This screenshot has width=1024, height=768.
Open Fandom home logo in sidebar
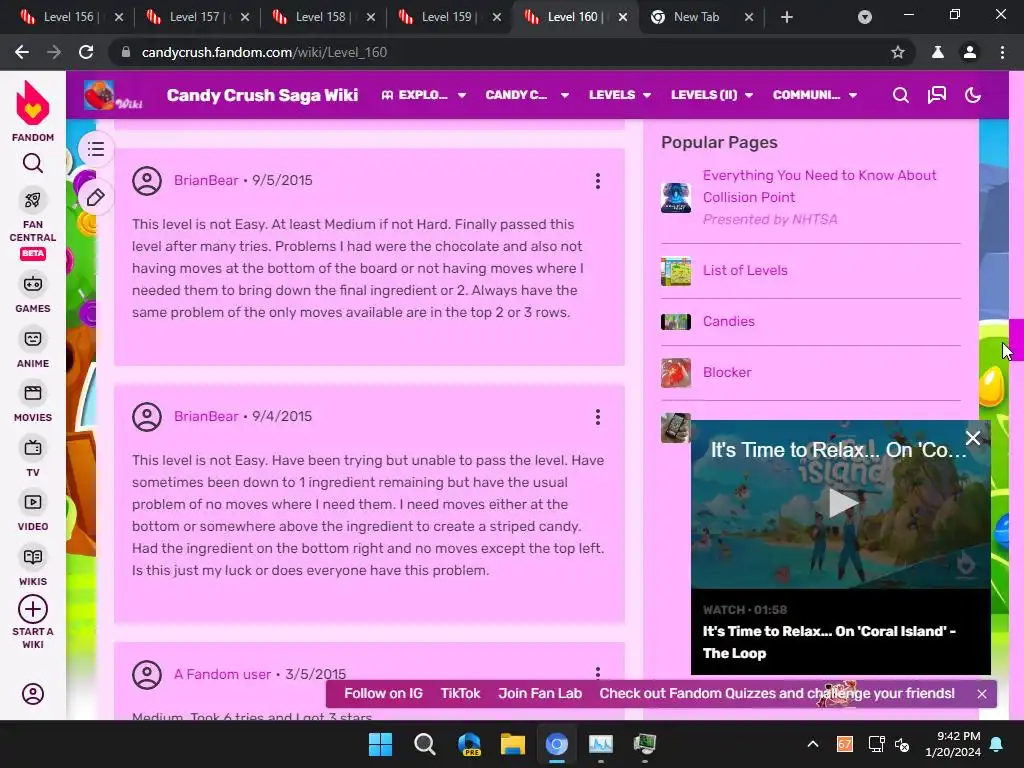33,103
